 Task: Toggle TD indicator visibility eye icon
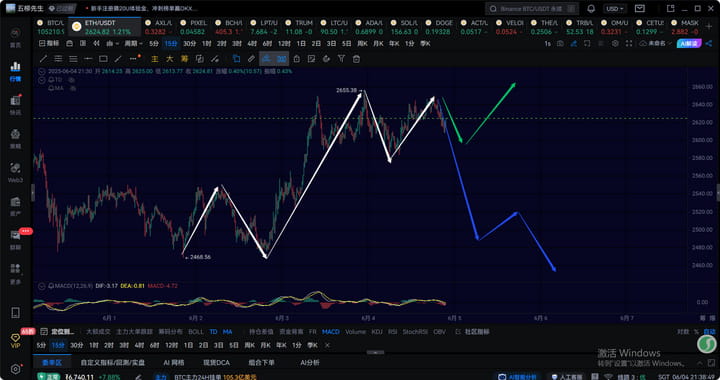[72, 80]
